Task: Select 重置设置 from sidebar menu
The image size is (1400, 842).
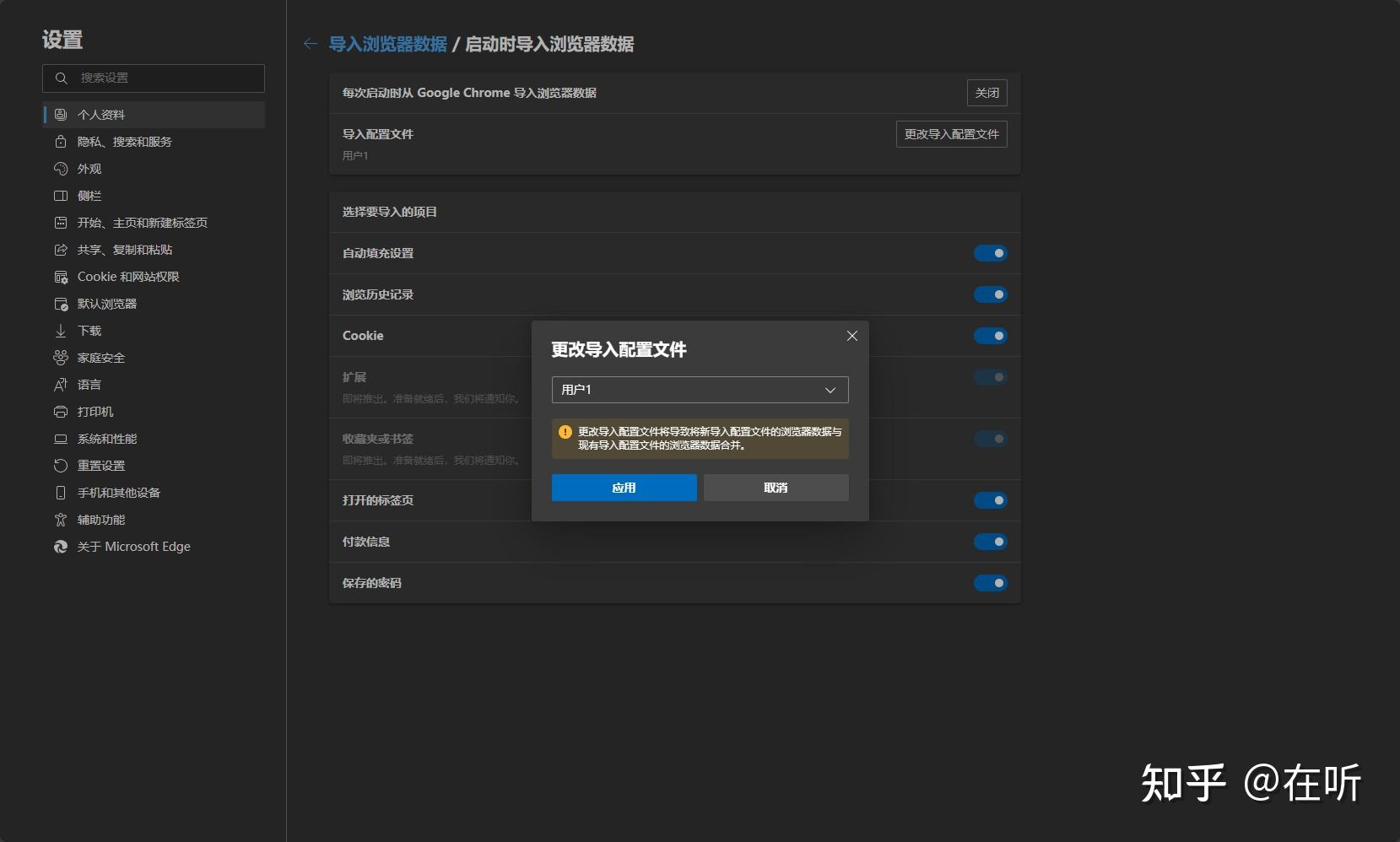Action: pos(100,465)
